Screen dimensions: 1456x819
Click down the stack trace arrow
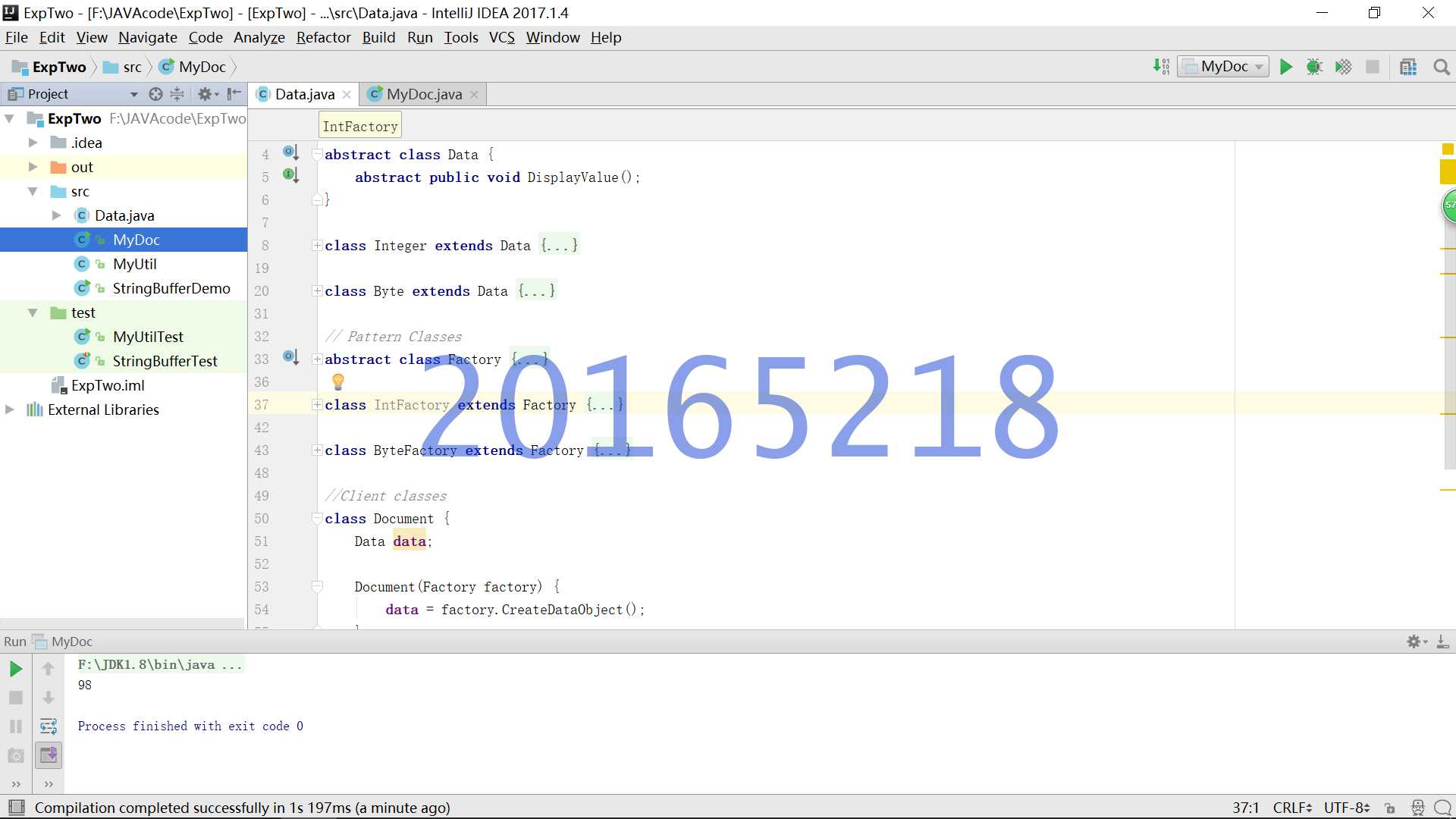[x=48, y=698]
